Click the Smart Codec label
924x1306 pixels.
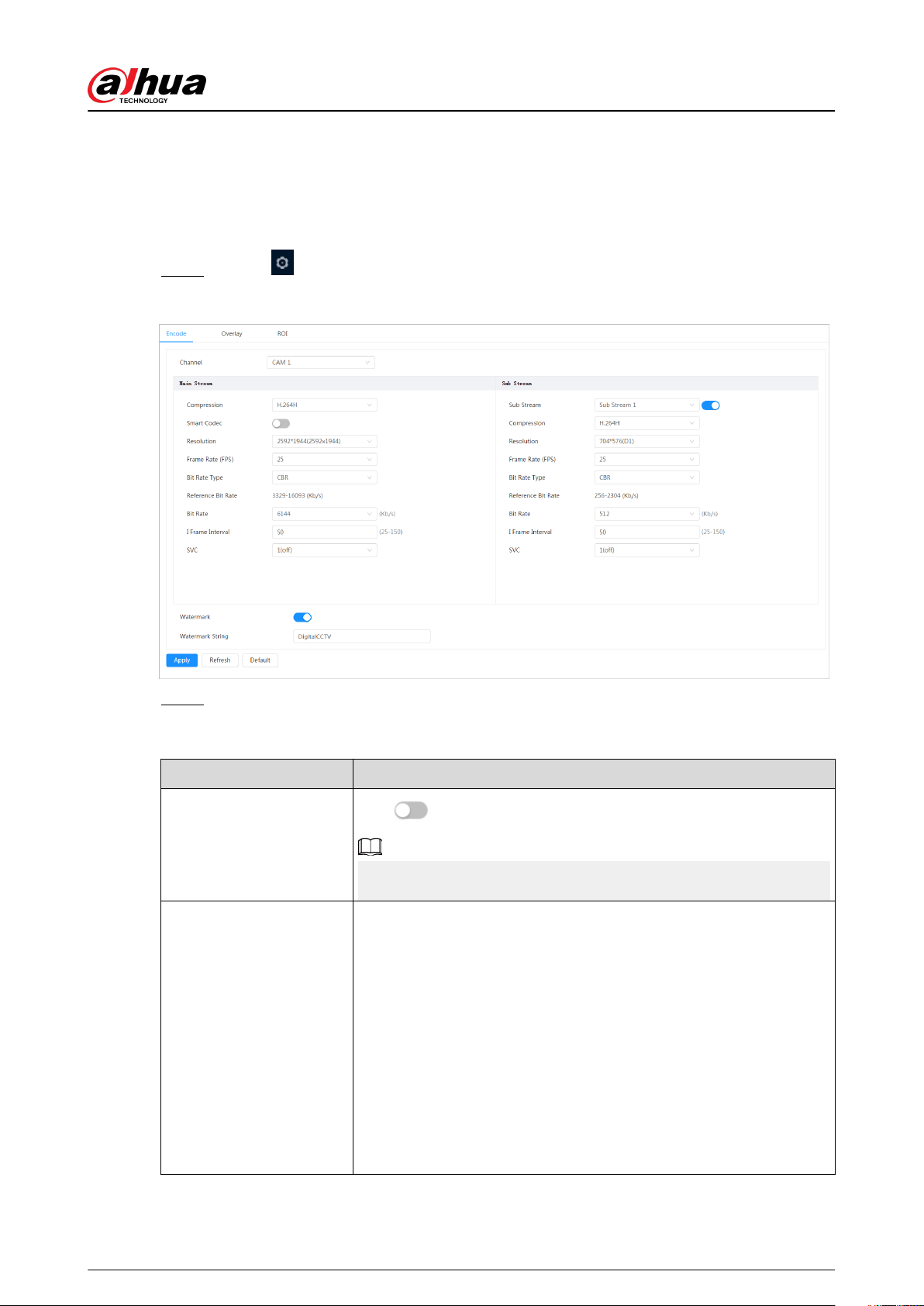(x=204, y=423)
